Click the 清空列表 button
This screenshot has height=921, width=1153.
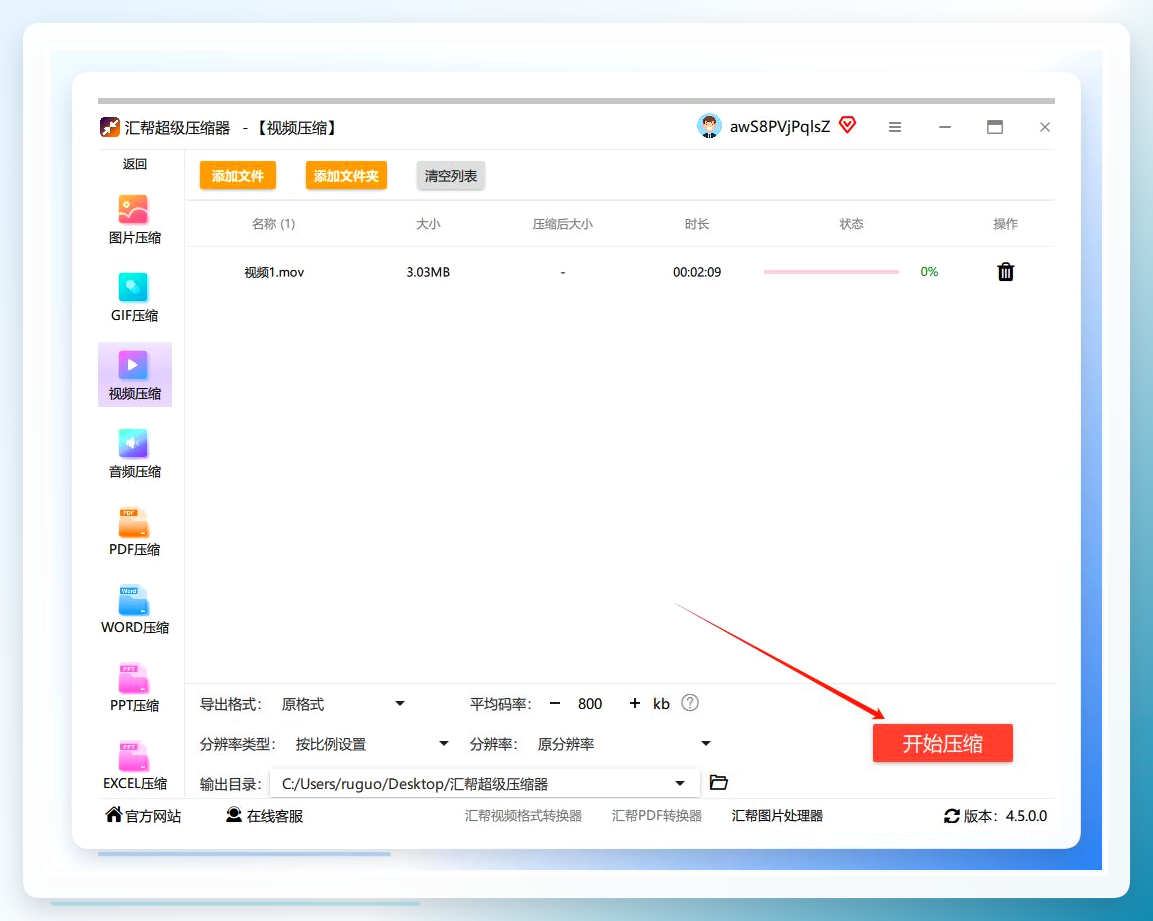pyautogui.click(x=451, y=176)
